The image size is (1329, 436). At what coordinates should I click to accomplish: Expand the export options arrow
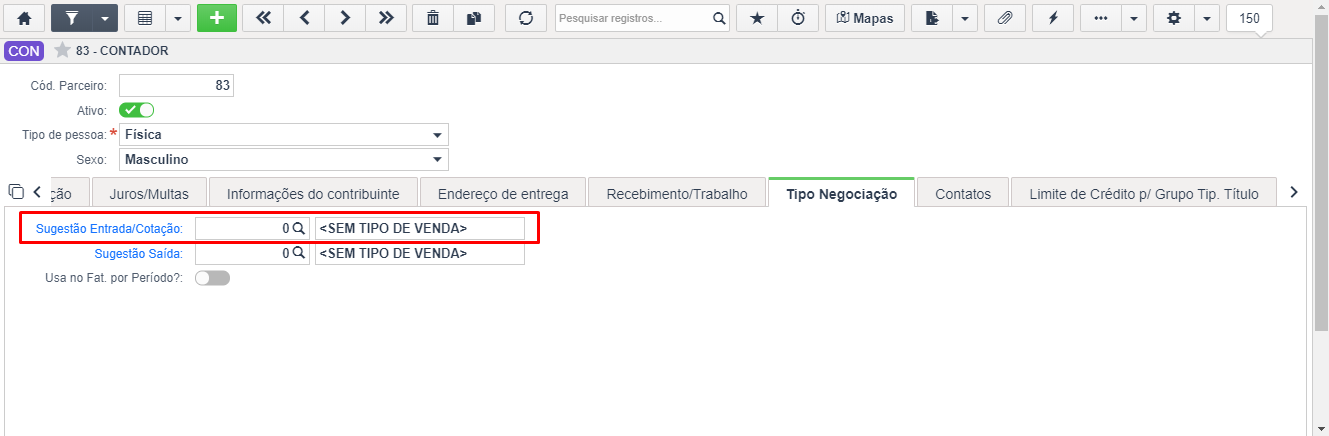(965, 18)
